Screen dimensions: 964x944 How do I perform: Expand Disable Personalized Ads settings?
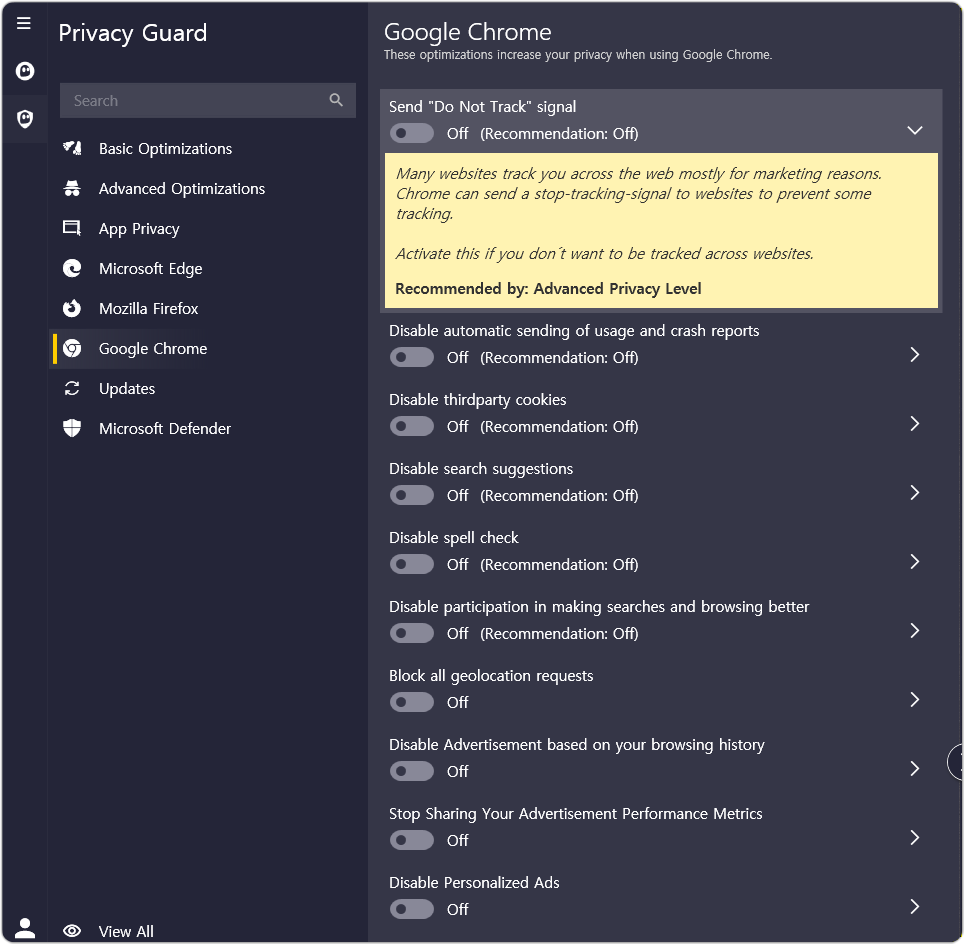click(x=914, y=906)
